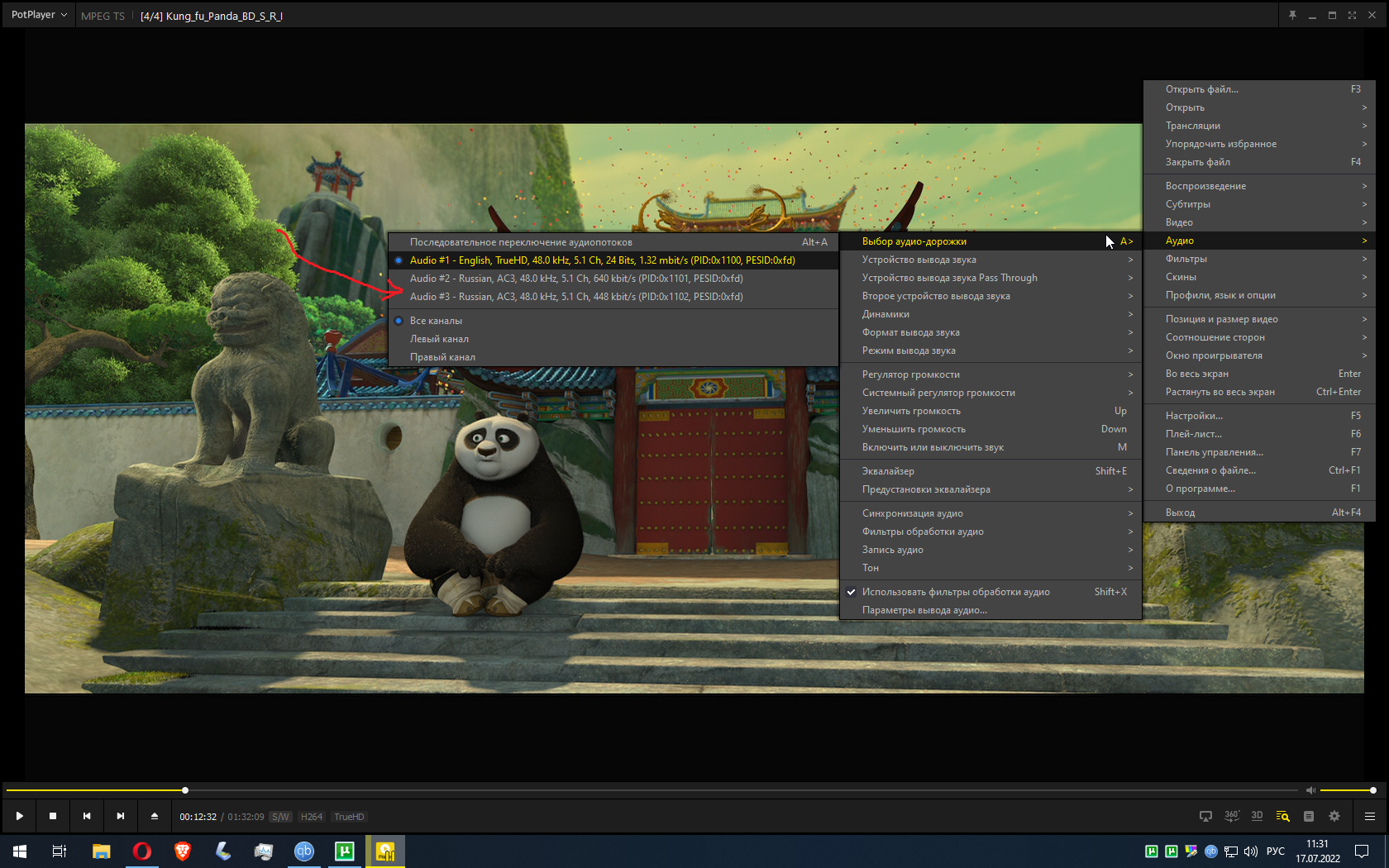Click 'Во весь экран' menu item
The width and height of the screenshot is (1389, 868).
pos(1259,374)
